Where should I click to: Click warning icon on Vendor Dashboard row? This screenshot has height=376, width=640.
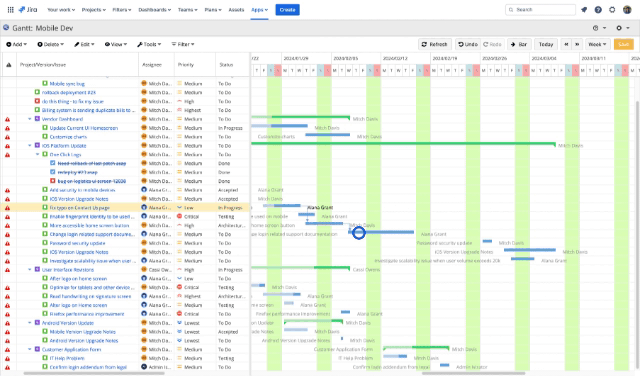[7, 119]
